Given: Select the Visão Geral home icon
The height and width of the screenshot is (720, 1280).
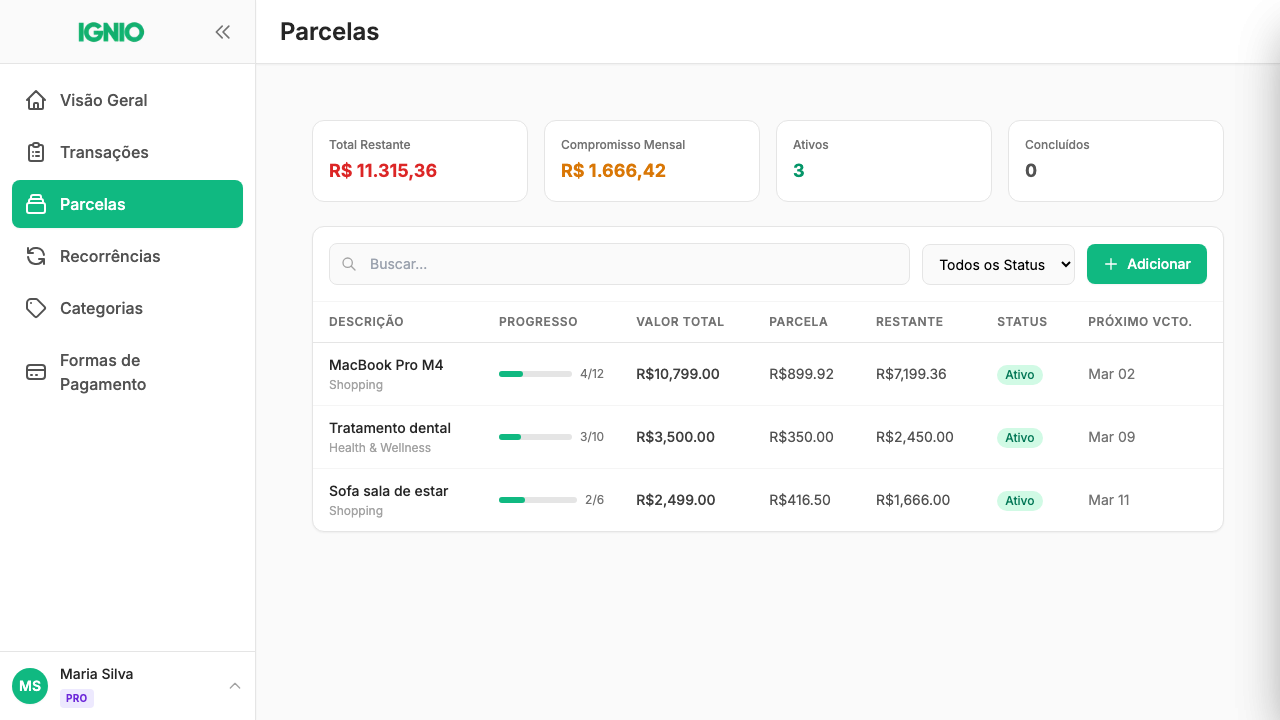Looking at the screenshot, I should click(x=36, y=100).
